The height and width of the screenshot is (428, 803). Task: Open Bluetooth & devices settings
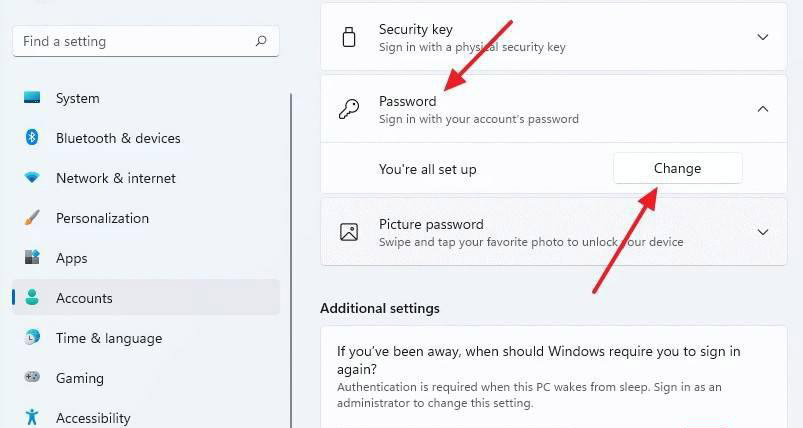pos(118,138)
